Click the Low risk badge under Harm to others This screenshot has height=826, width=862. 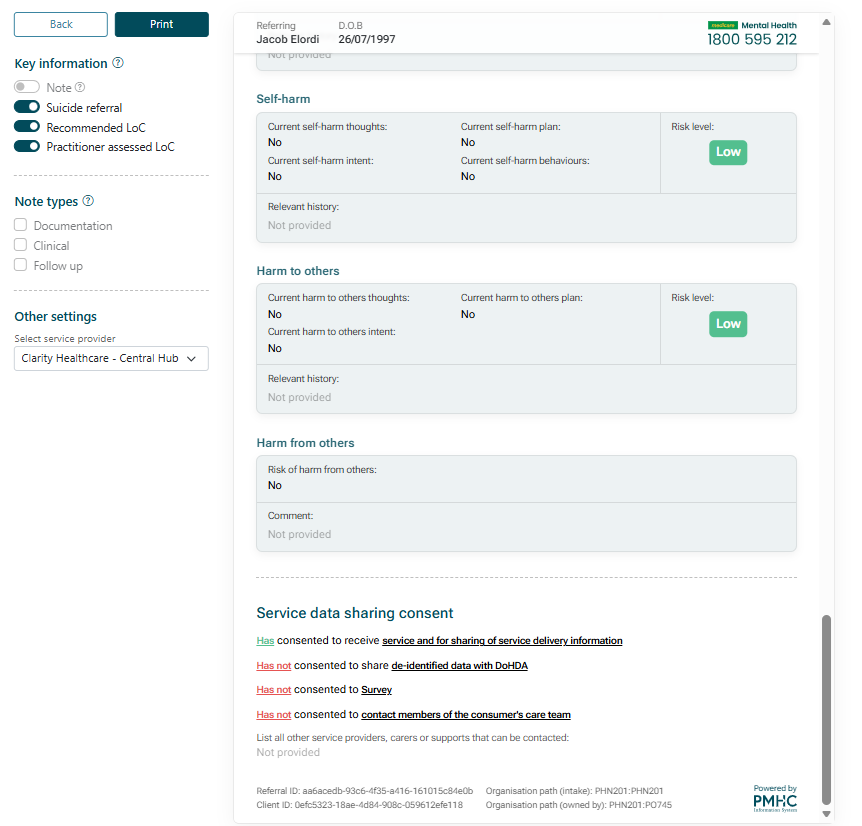click(728, 324)
